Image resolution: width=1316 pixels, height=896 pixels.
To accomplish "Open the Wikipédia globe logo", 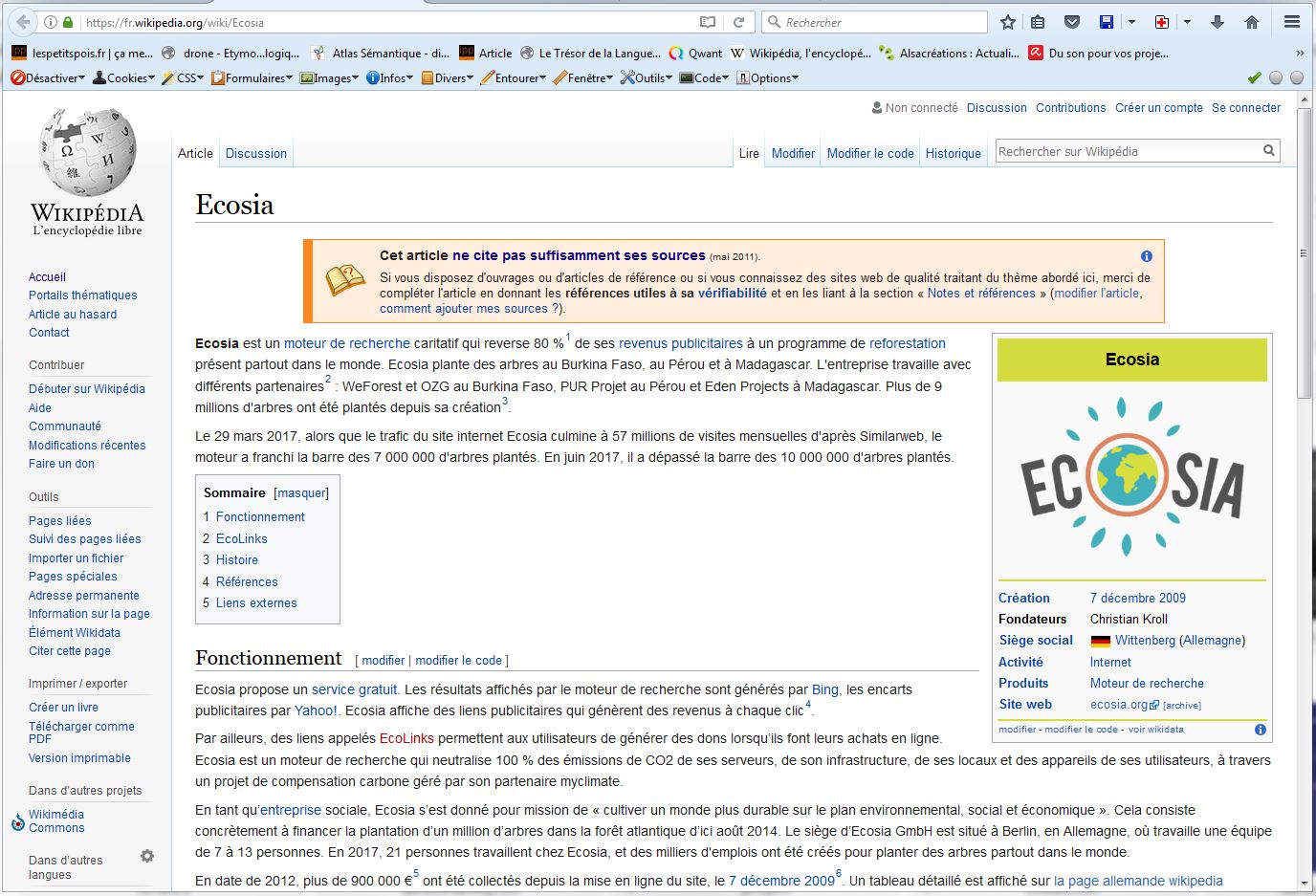I will click(x=88, y=171).
